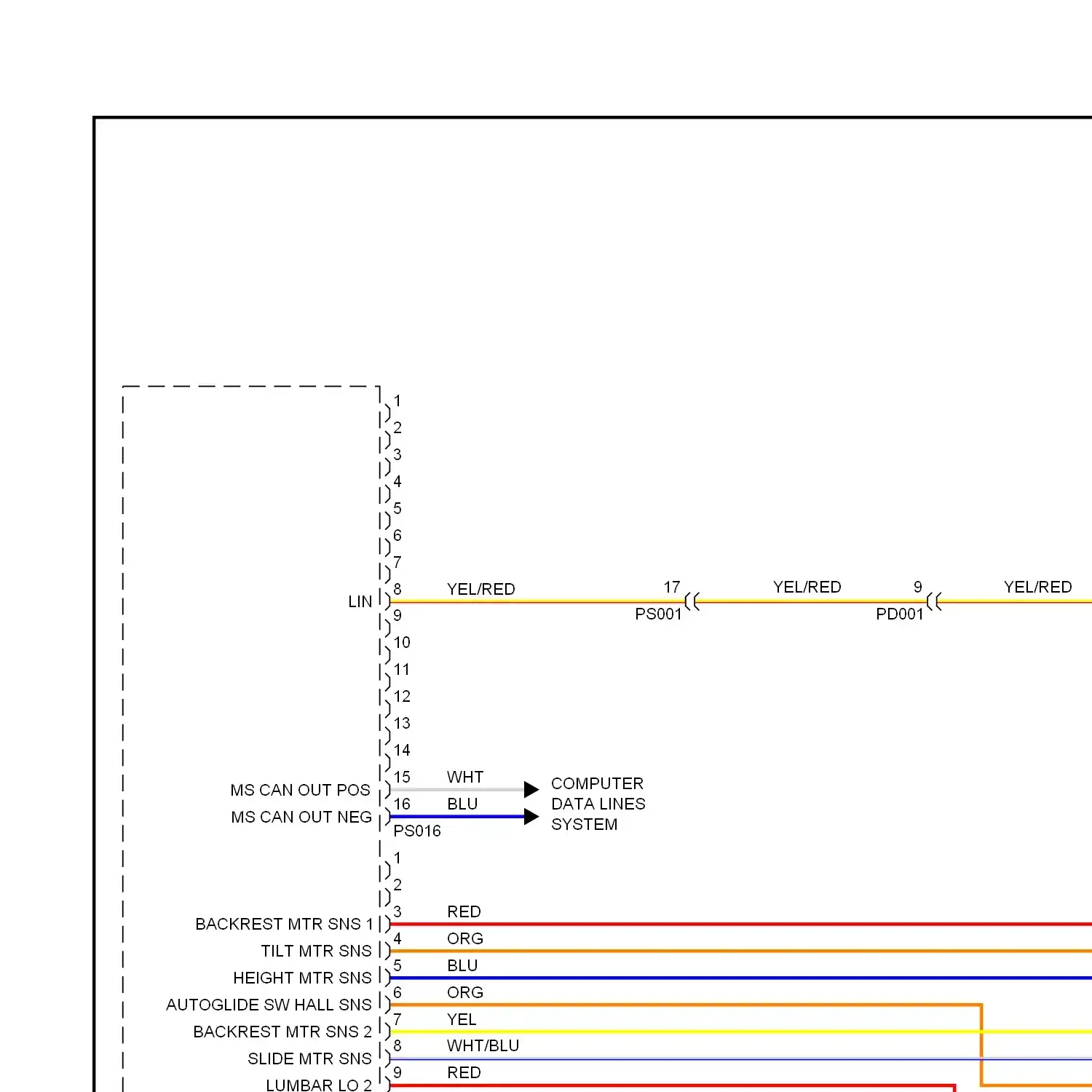Select the MS CAN OUT POS label
The image size is (1092, 1092).
[x=300, y=790]
